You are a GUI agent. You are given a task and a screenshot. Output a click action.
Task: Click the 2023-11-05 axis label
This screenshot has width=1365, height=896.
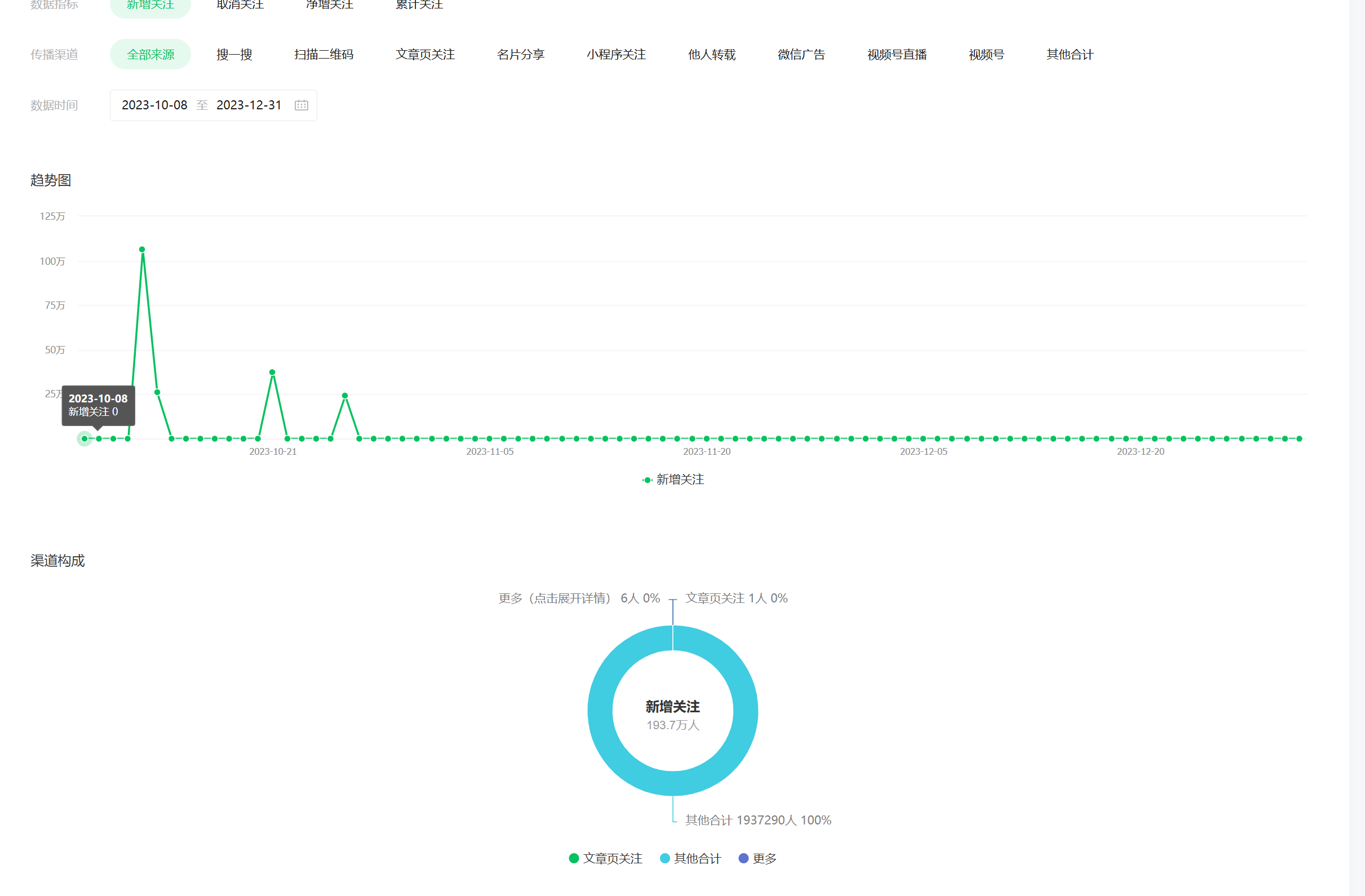[x=490, y=452]
